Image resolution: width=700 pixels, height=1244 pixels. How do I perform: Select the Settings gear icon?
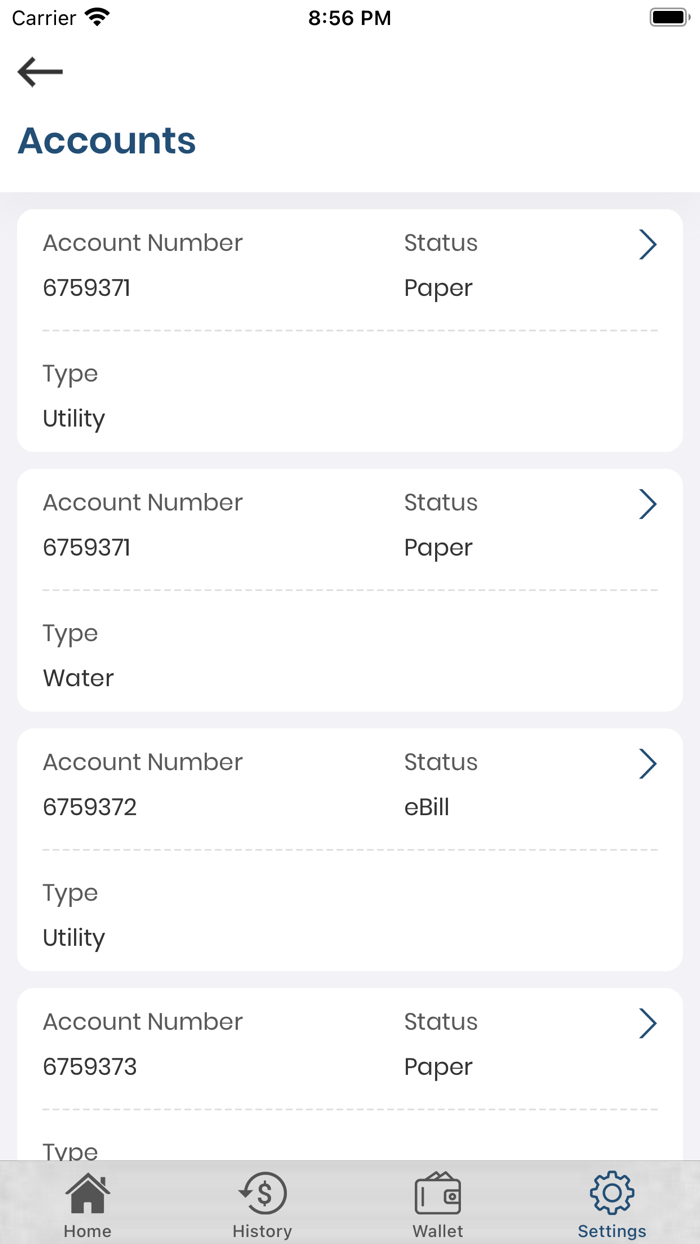[x=611, y=1192]
